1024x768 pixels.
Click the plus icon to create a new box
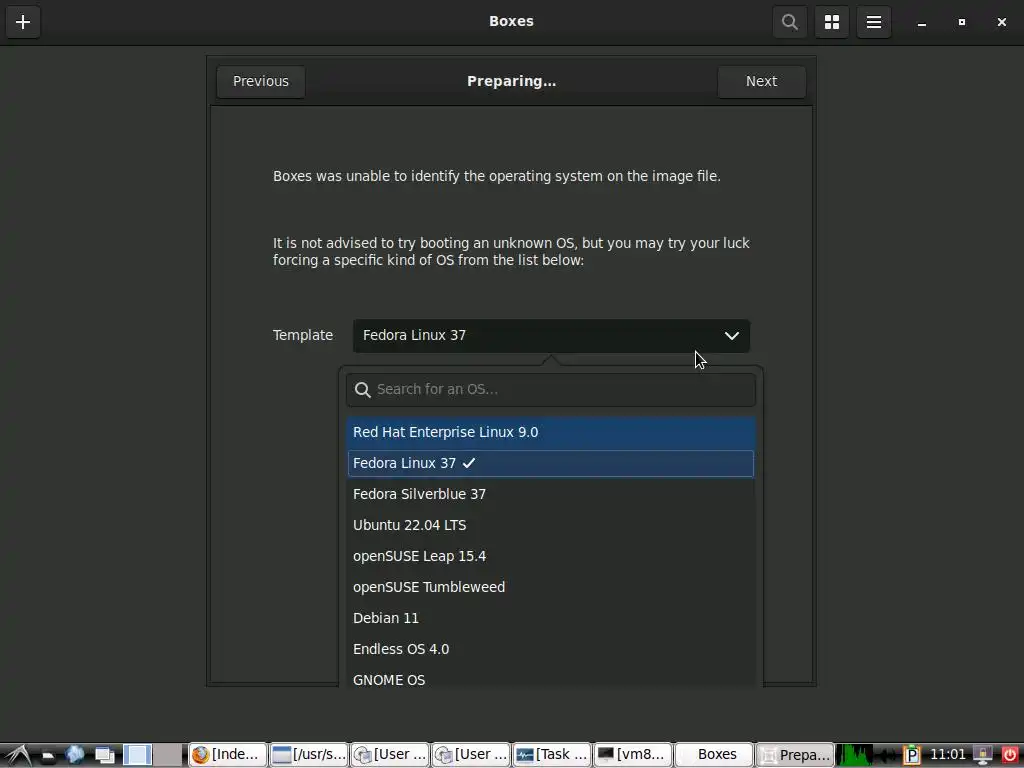(x=23, y=22)
